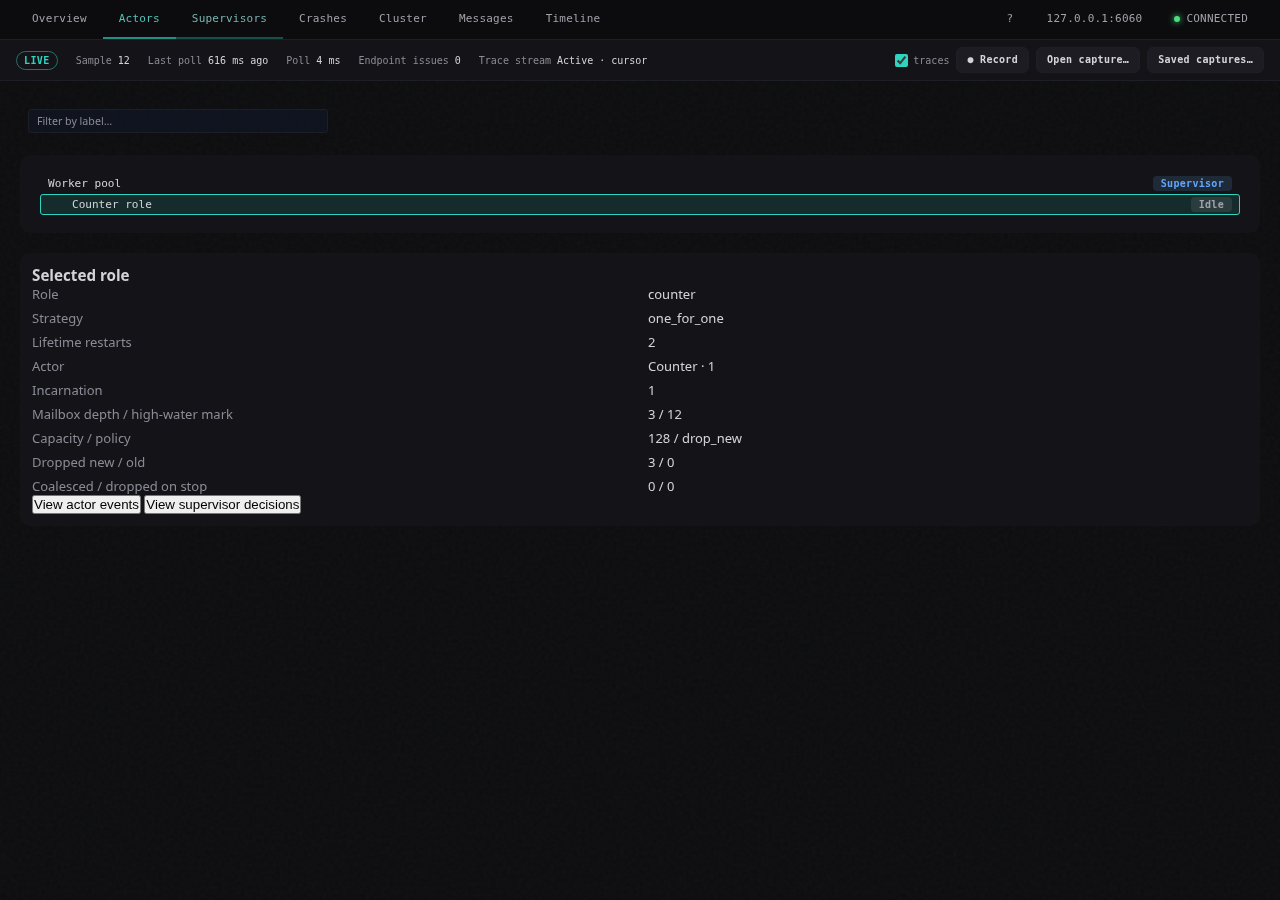Click the Endpoint issues 0 readout
This screenshot has width=1280, height=900.
click(x=410, y=61)
